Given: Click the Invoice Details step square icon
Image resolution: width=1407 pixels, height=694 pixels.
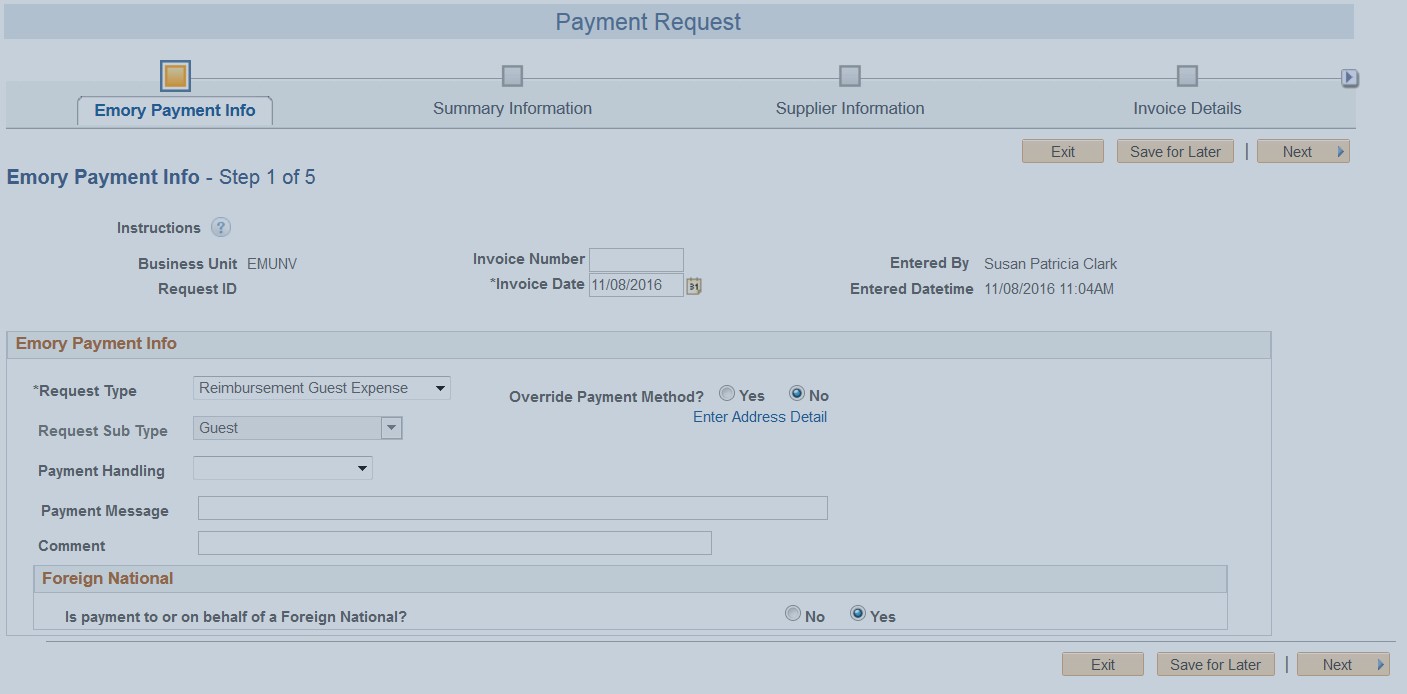Looking at the screenshot, I should (x=1187, y=75).
